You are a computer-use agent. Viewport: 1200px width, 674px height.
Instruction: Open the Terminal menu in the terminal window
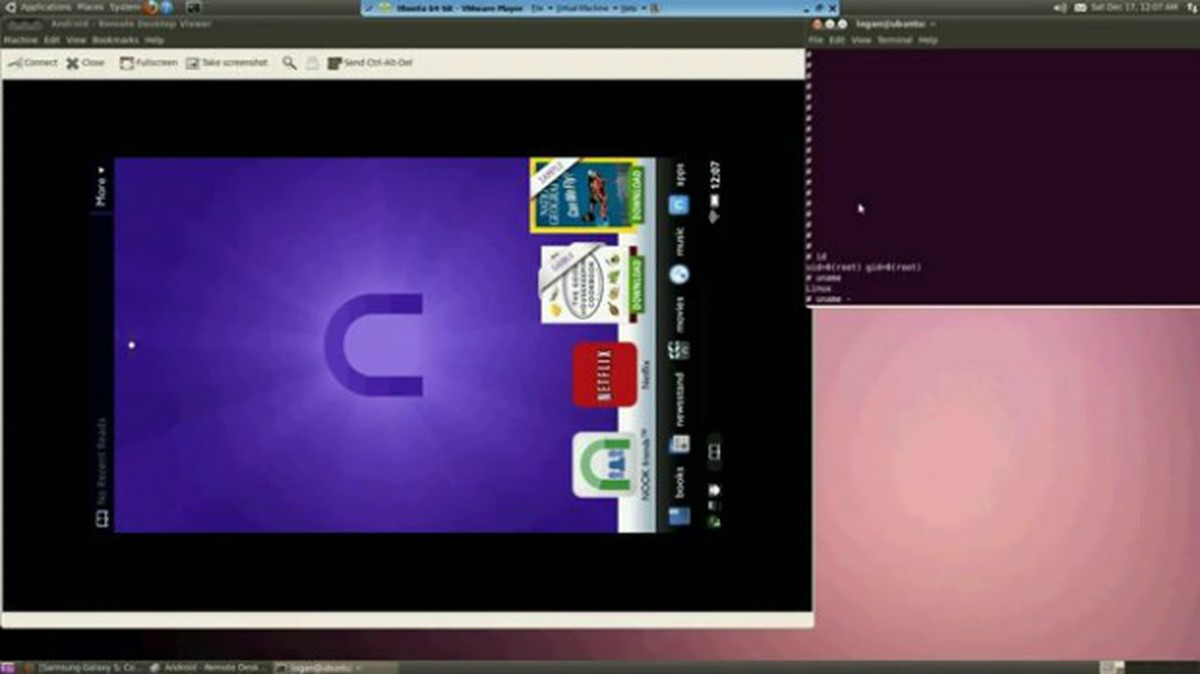[893, 39]
